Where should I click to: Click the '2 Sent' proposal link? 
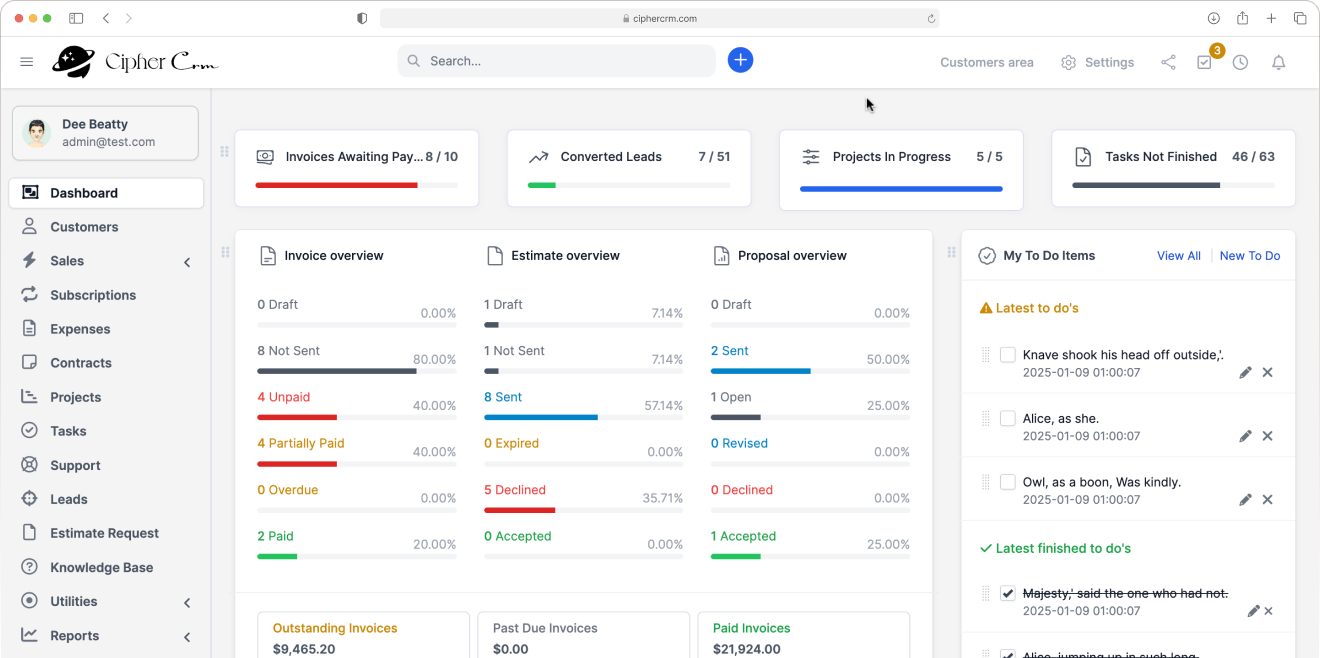coord(730,351)
